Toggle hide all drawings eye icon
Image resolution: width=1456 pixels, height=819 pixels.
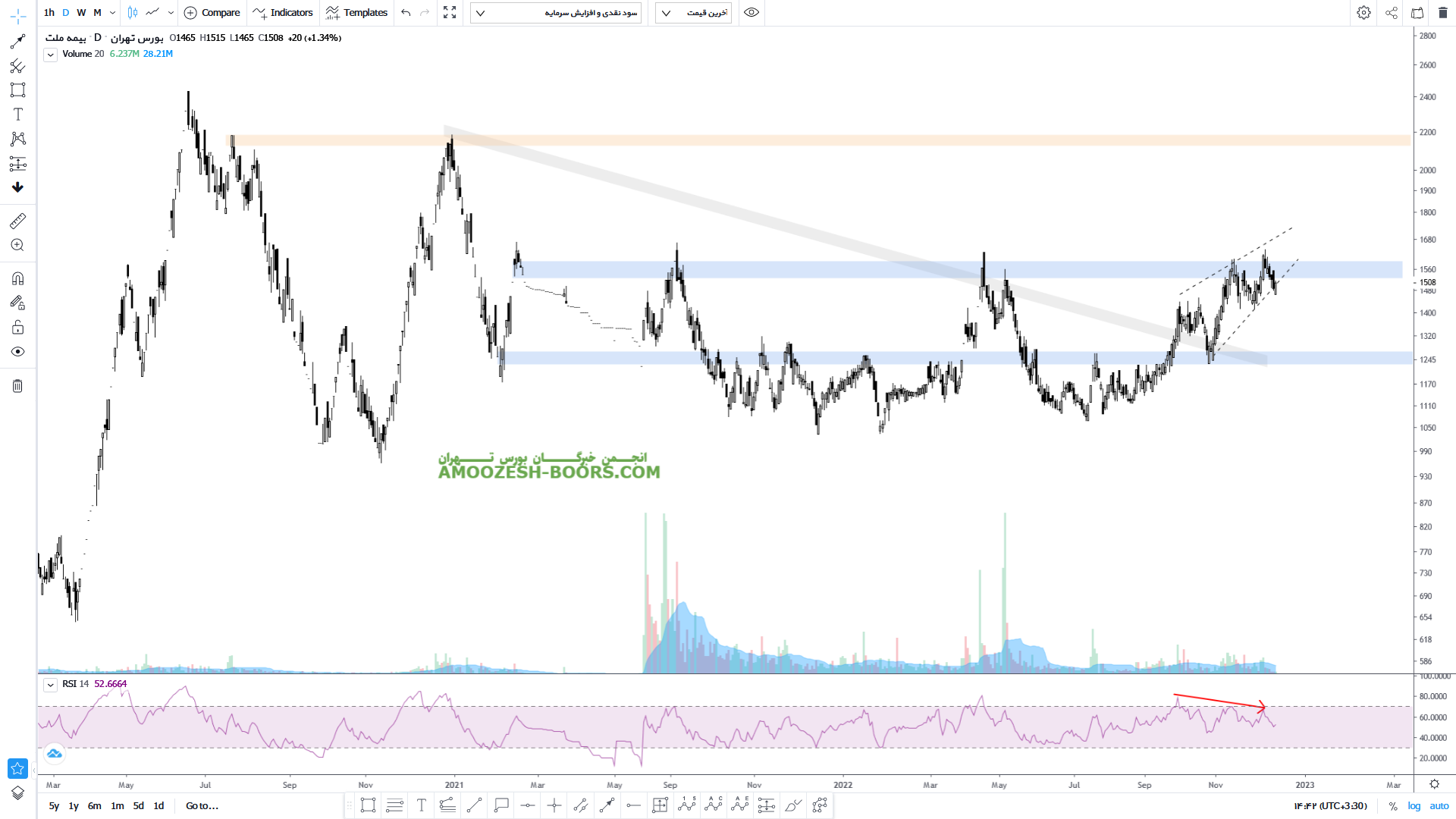point(18,352)
